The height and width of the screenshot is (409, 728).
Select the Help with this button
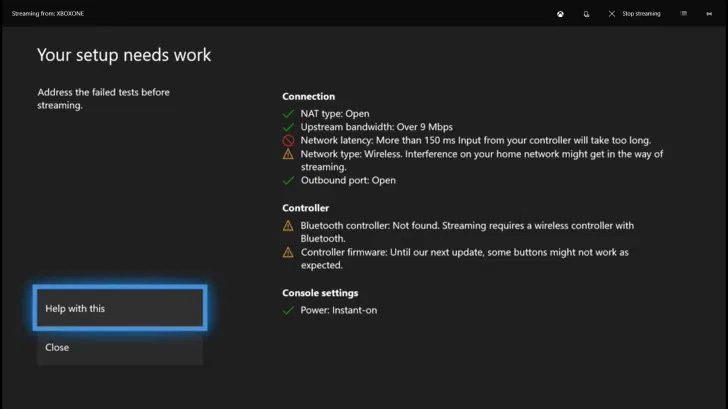point(120,308)
